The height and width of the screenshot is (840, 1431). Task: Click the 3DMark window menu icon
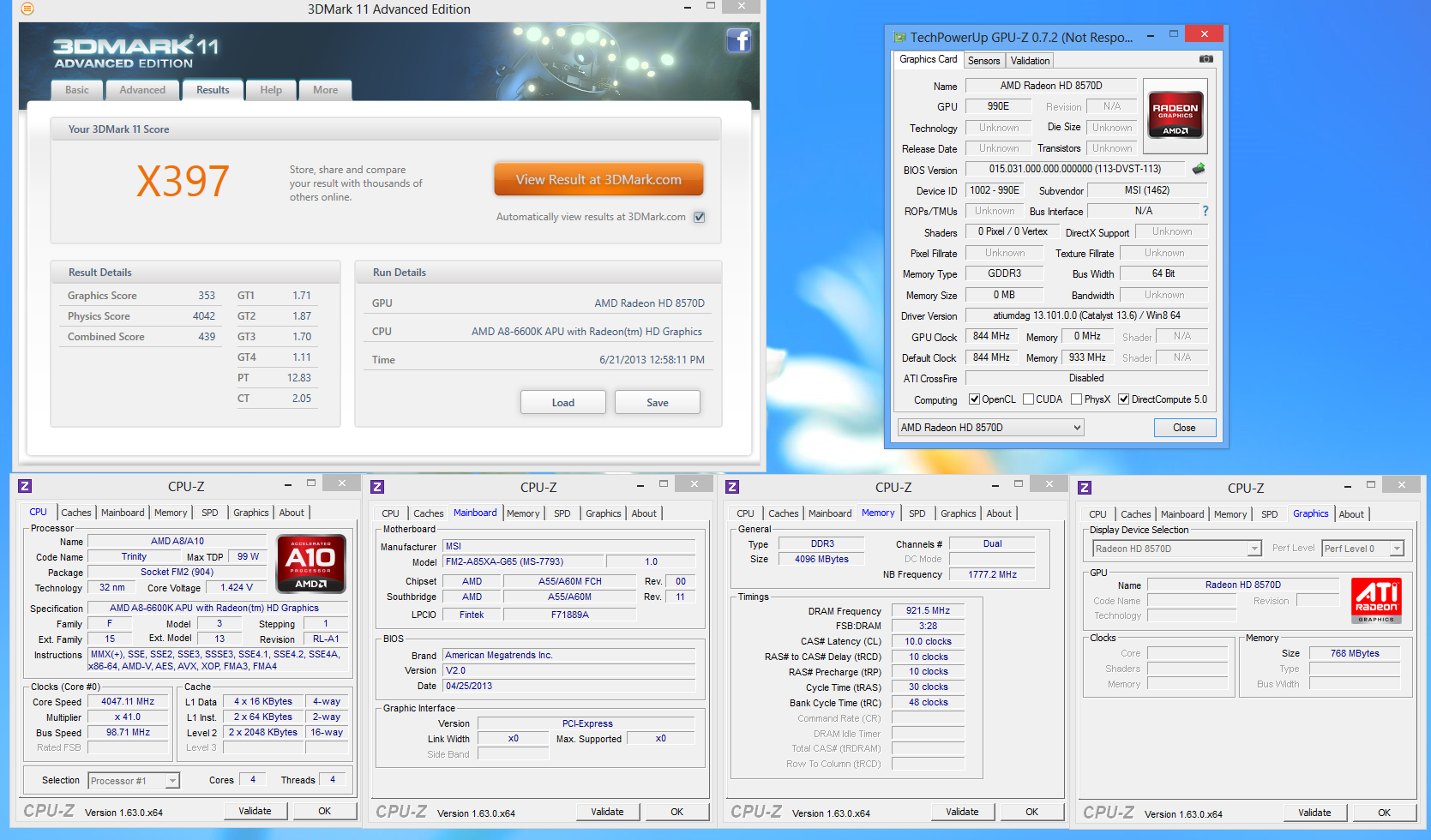[x=27, y=9]
